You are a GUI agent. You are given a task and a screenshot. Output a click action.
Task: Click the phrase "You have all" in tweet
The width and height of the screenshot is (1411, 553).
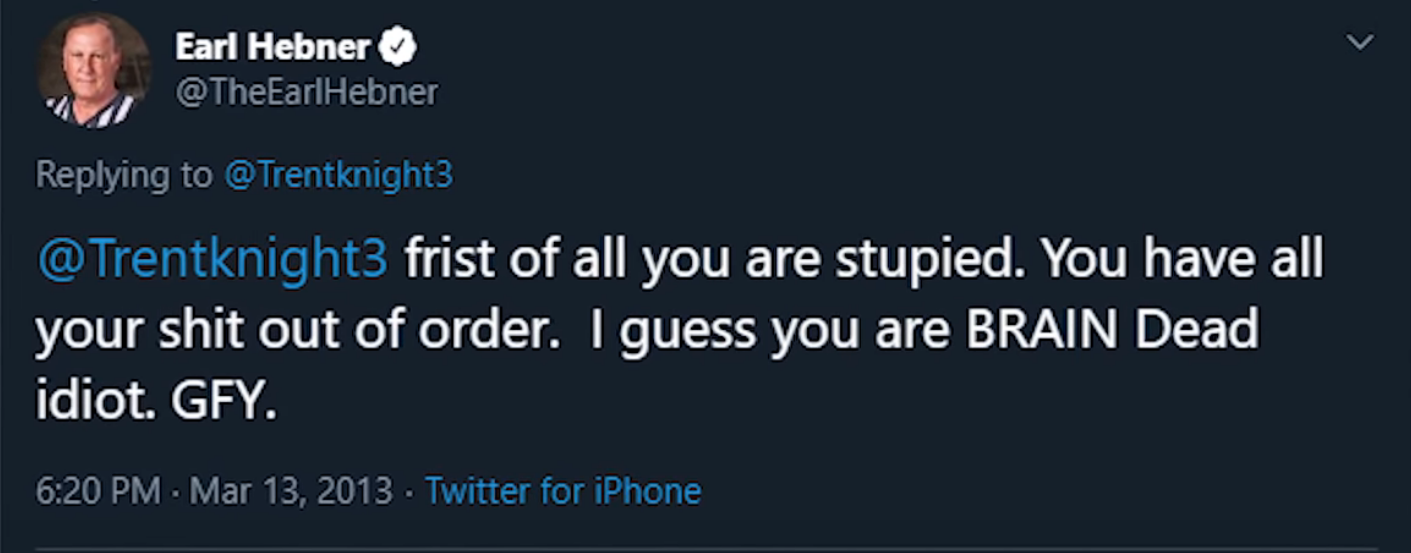(1183, 260)
